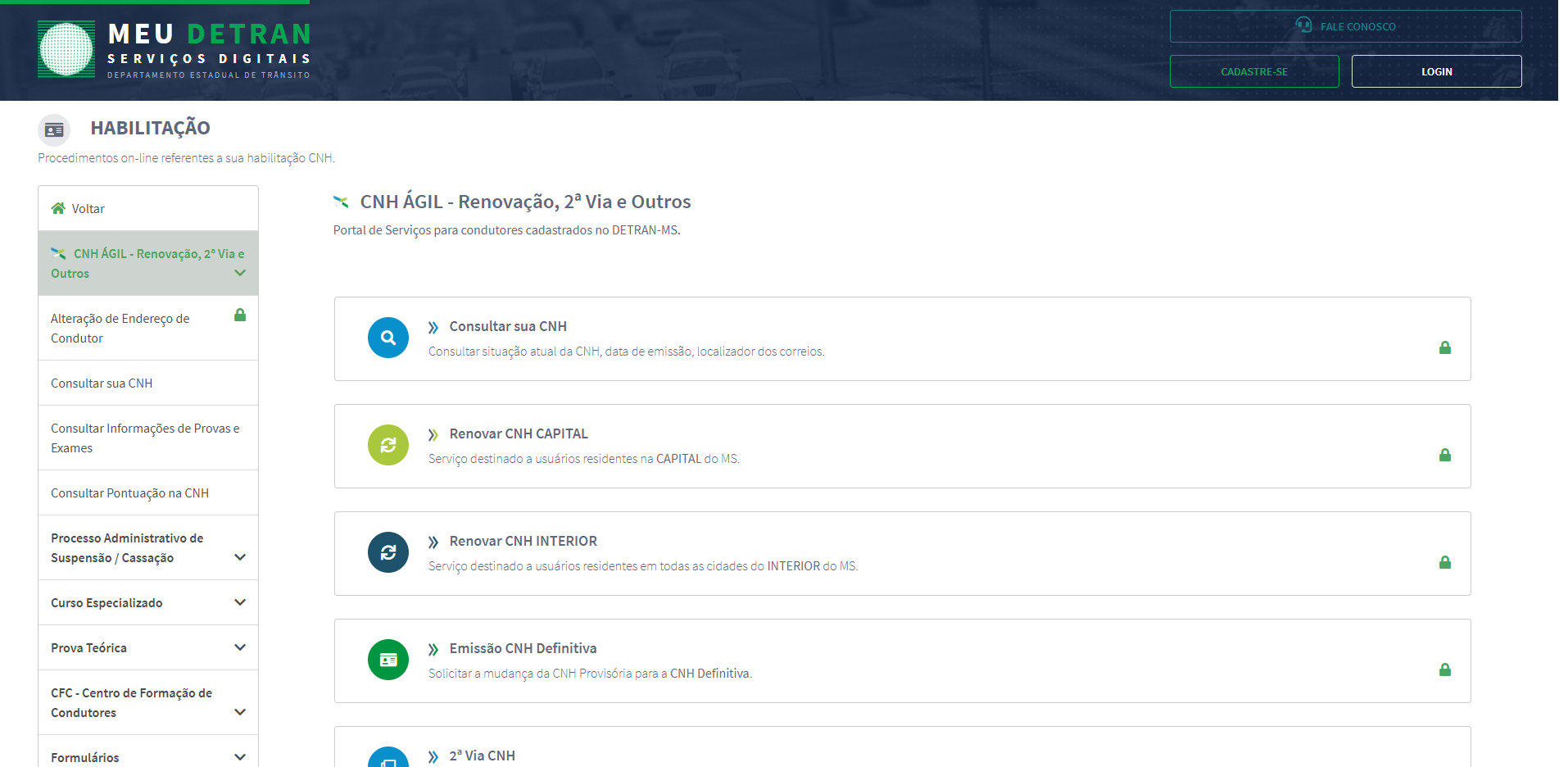
Task: Select Consultar sua CNH in sidebar
Action: (x=148, y=383)
